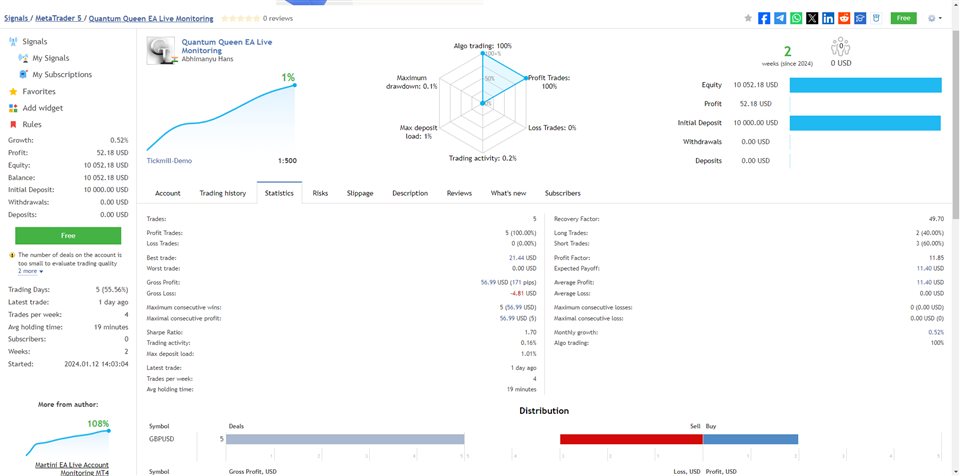
Task: Click the red Rules bookmark icon
Action: pyautogui.click(x=13, y=124)
